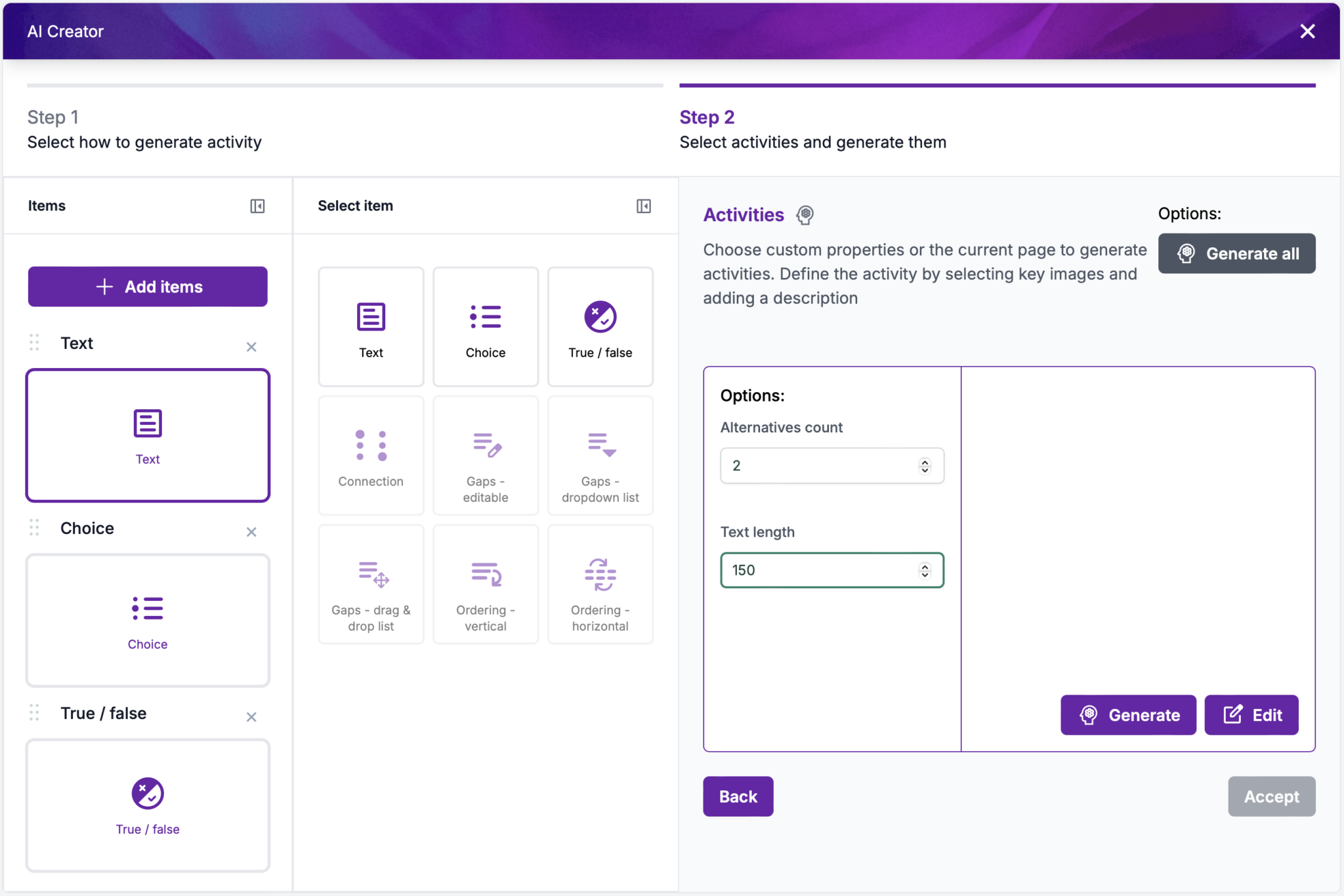The width and height of the screenshot is (1344, 896).
Task: Grab the drag handle of True / false item
Action: coord(35,712)
